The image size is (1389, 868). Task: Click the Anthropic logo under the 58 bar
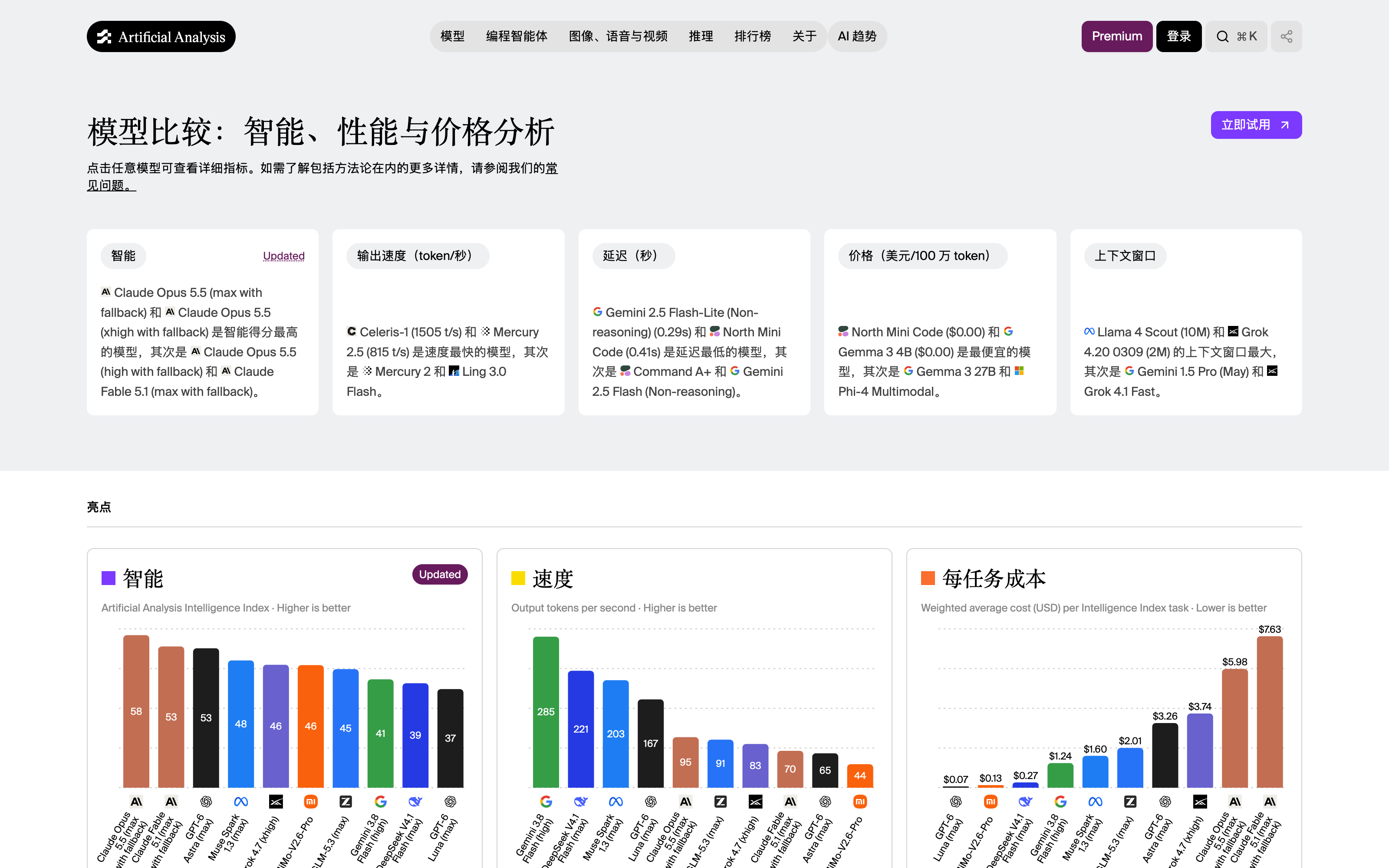pos(136,802)
